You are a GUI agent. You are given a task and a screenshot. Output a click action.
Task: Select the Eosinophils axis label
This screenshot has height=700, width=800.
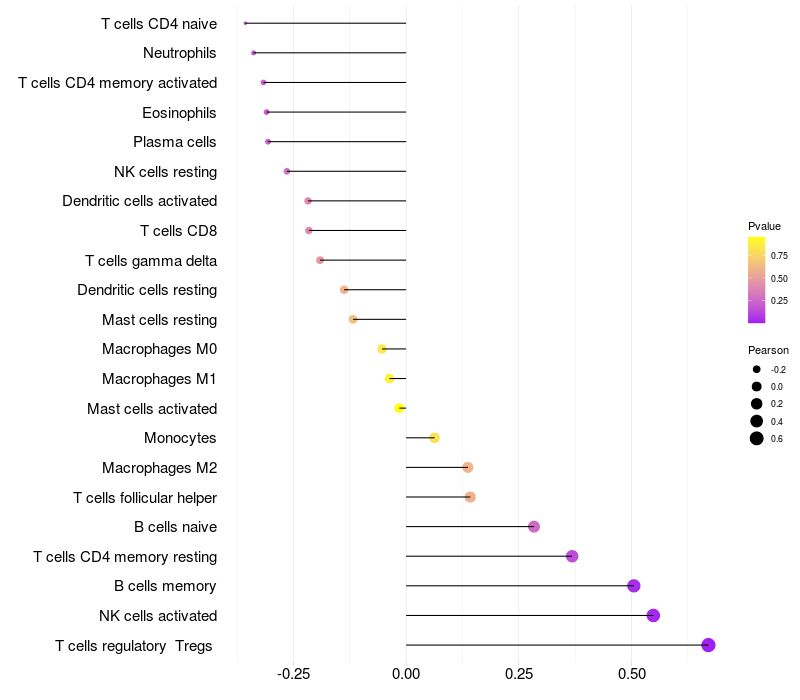[179, 113]
